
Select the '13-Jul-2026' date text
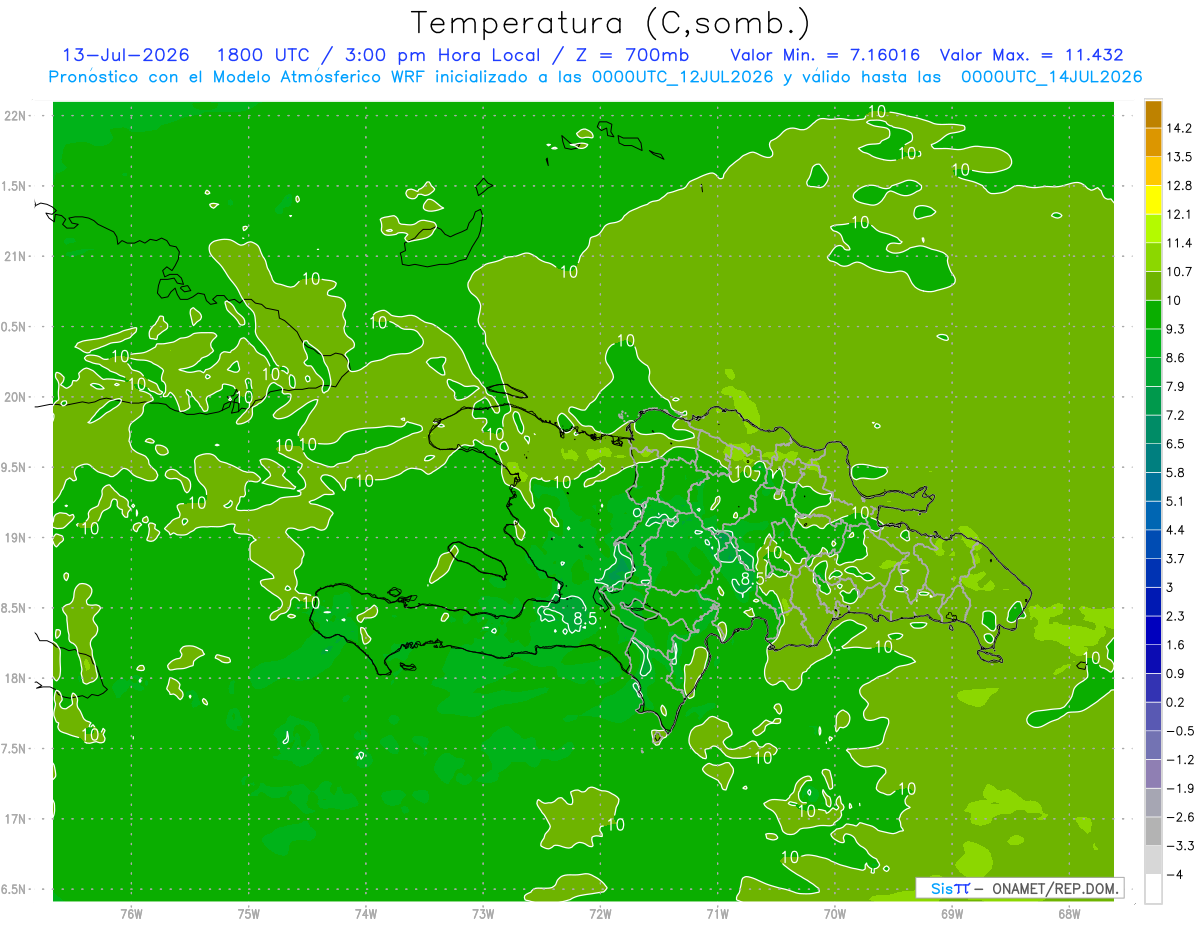[126, 55]
